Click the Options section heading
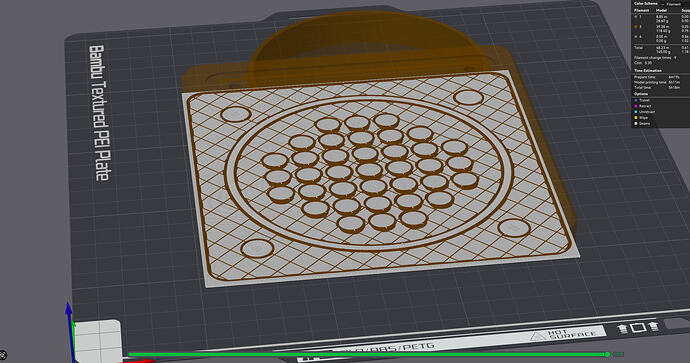The image size is (690, 363). pos(641,94)
